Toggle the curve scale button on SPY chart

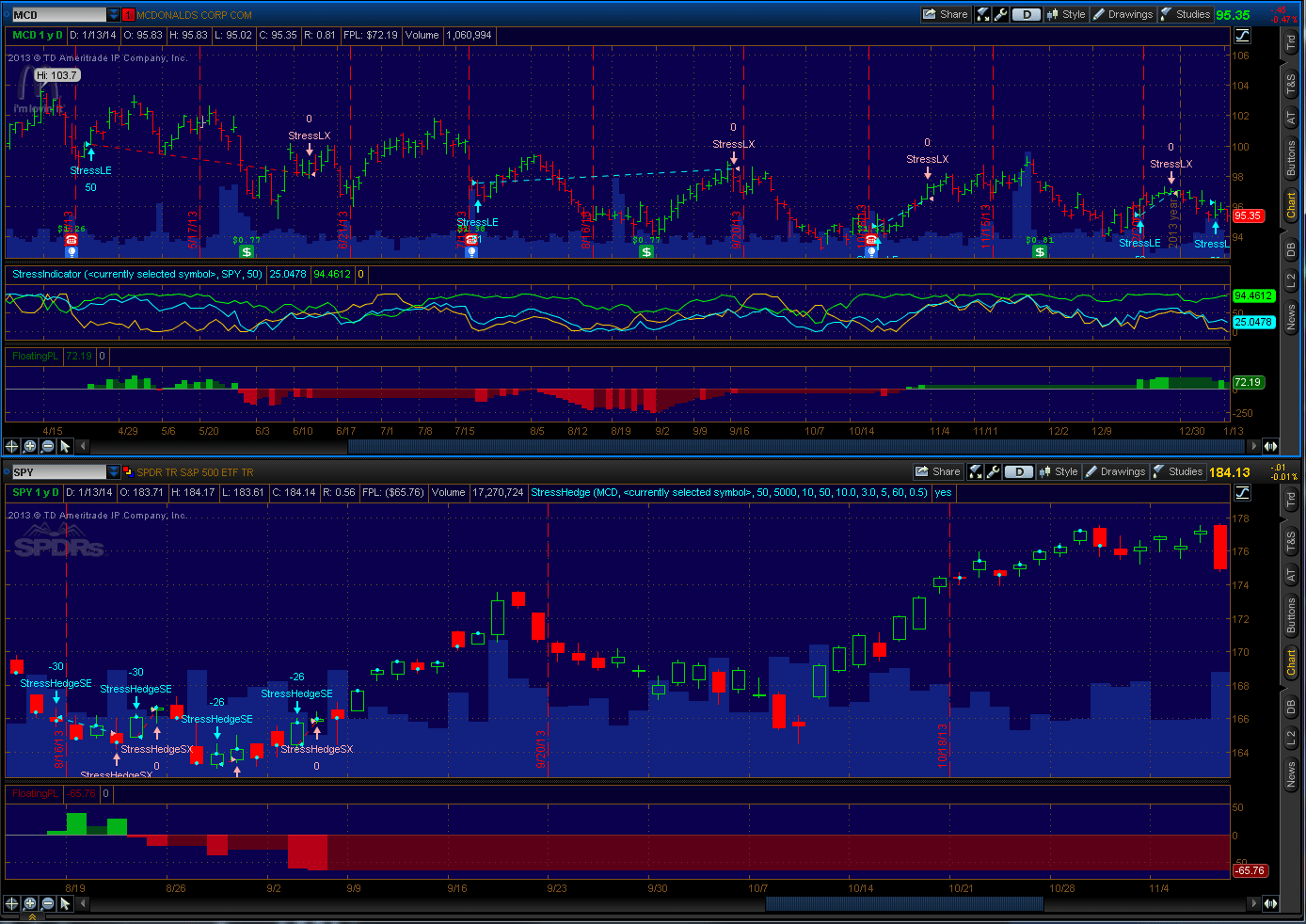click(x=1243, y=493)
